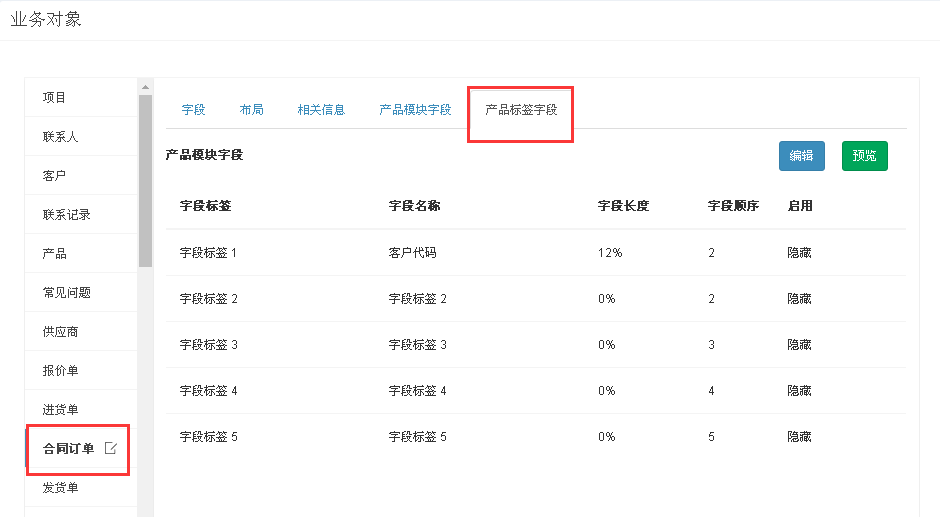The width and height of the screenshot is (940, 517).
Task: Go to the 产品模块字段 tab
Action: click(x=415, y=110)
